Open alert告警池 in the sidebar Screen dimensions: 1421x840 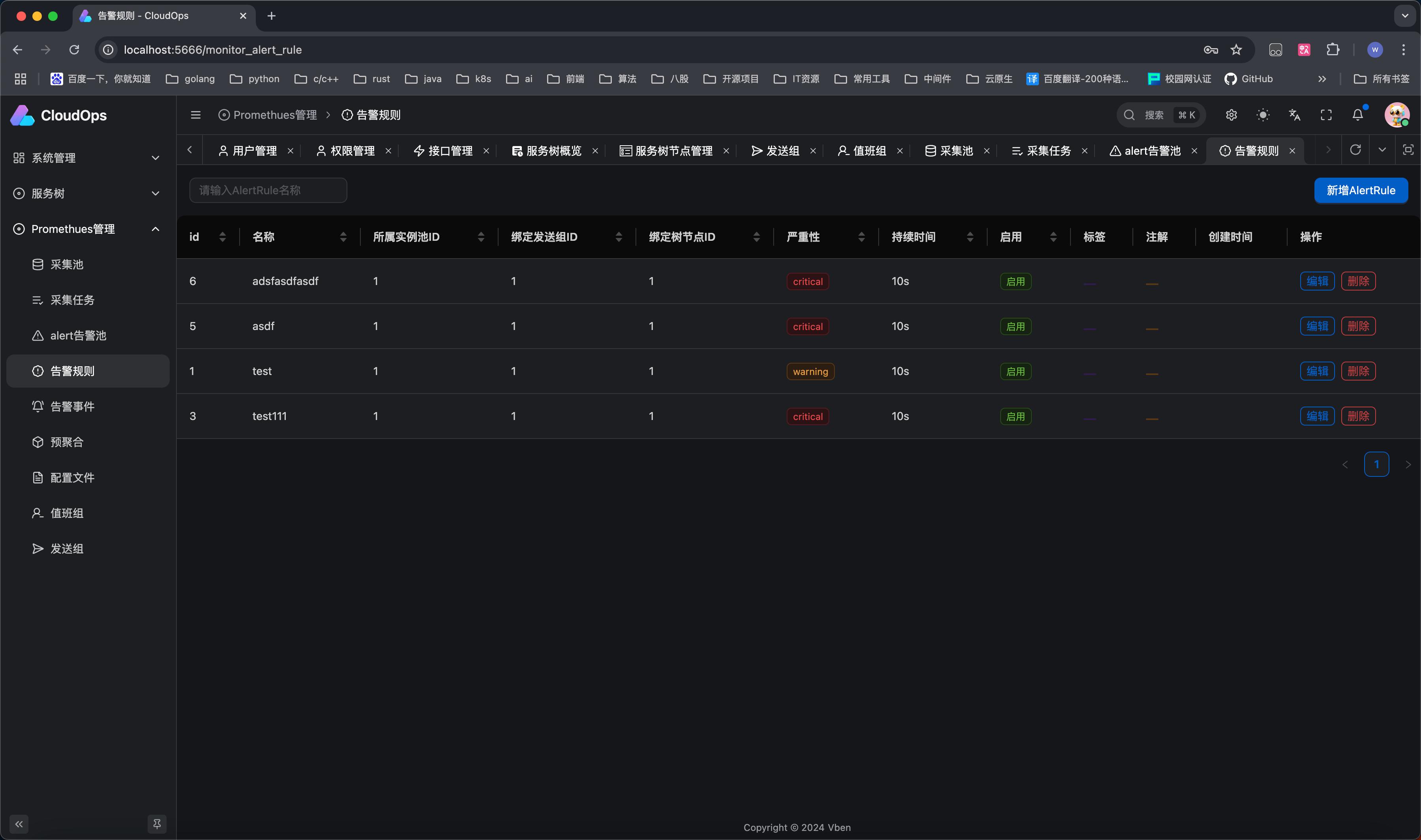[x=88, y=336]
